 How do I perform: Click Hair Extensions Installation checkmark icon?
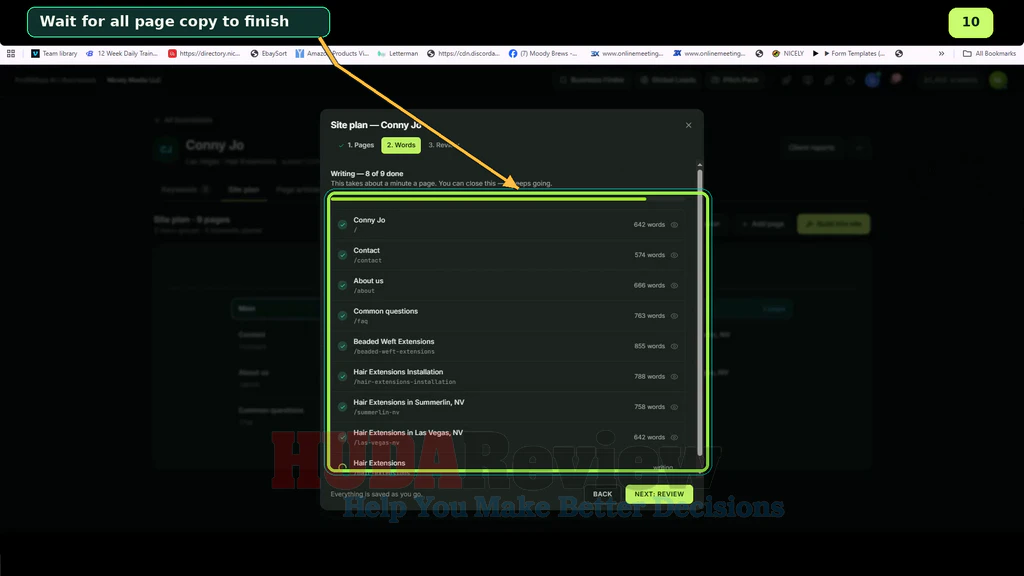[x=342, y=377]
